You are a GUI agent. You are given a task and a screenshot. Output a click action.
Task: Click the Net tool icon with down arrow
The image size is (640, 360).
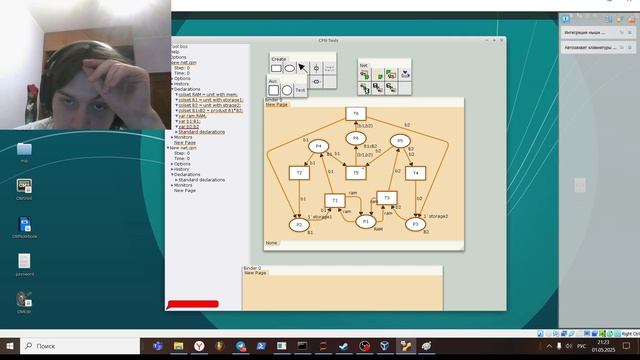coord(404,75)
